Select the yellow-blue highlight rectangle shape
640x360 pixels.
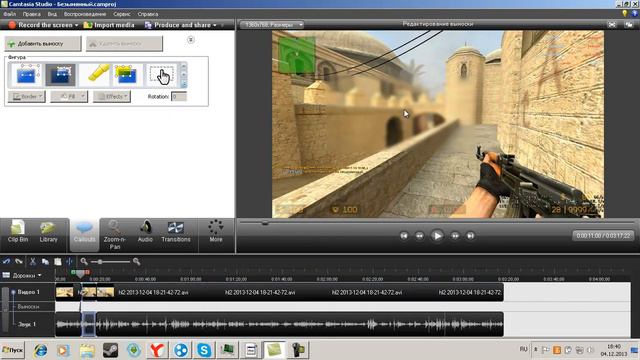tap(127, 75)
